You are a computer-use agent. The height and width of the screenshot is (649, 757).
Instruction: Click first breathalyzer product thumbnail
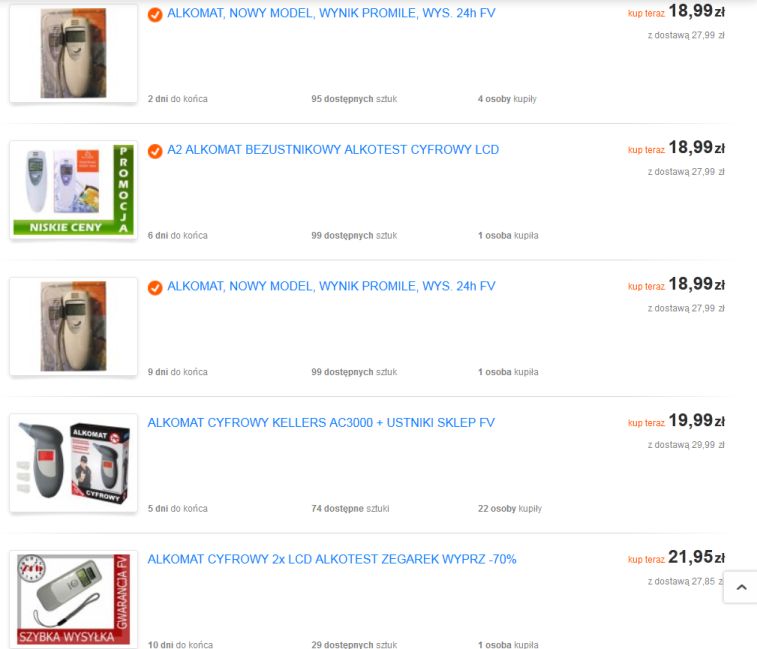tap(73, 54)
